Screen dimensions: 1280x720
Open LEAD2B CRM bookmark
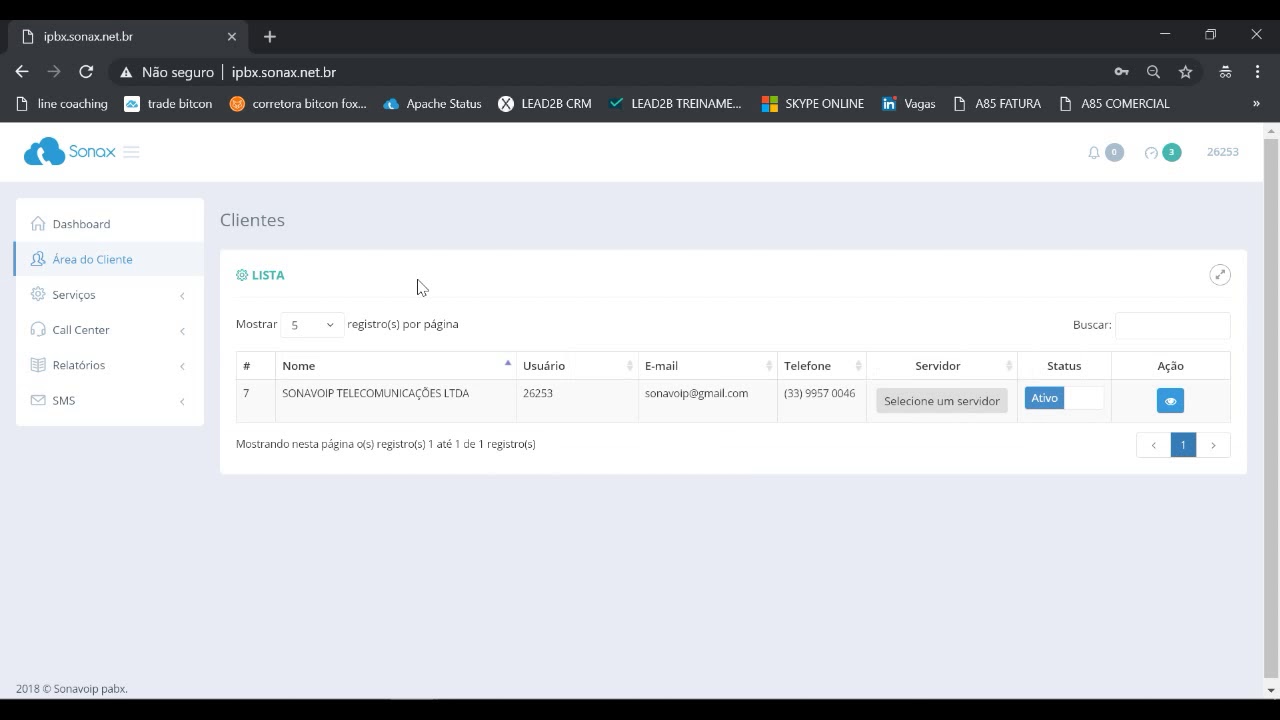545,103
